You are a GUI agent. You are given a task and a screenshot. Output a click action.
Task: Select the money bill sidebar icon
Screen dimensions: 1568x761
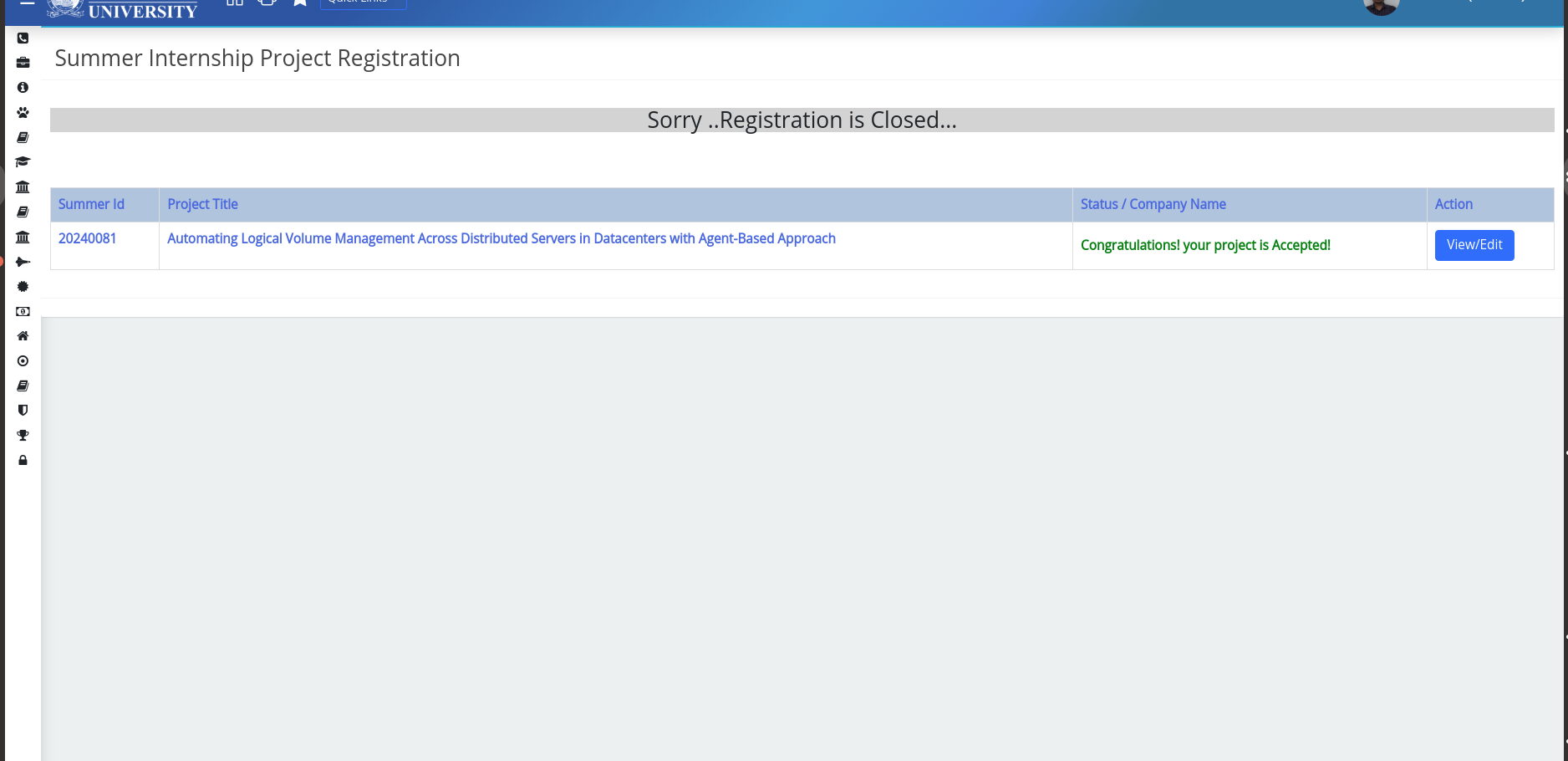23,311
